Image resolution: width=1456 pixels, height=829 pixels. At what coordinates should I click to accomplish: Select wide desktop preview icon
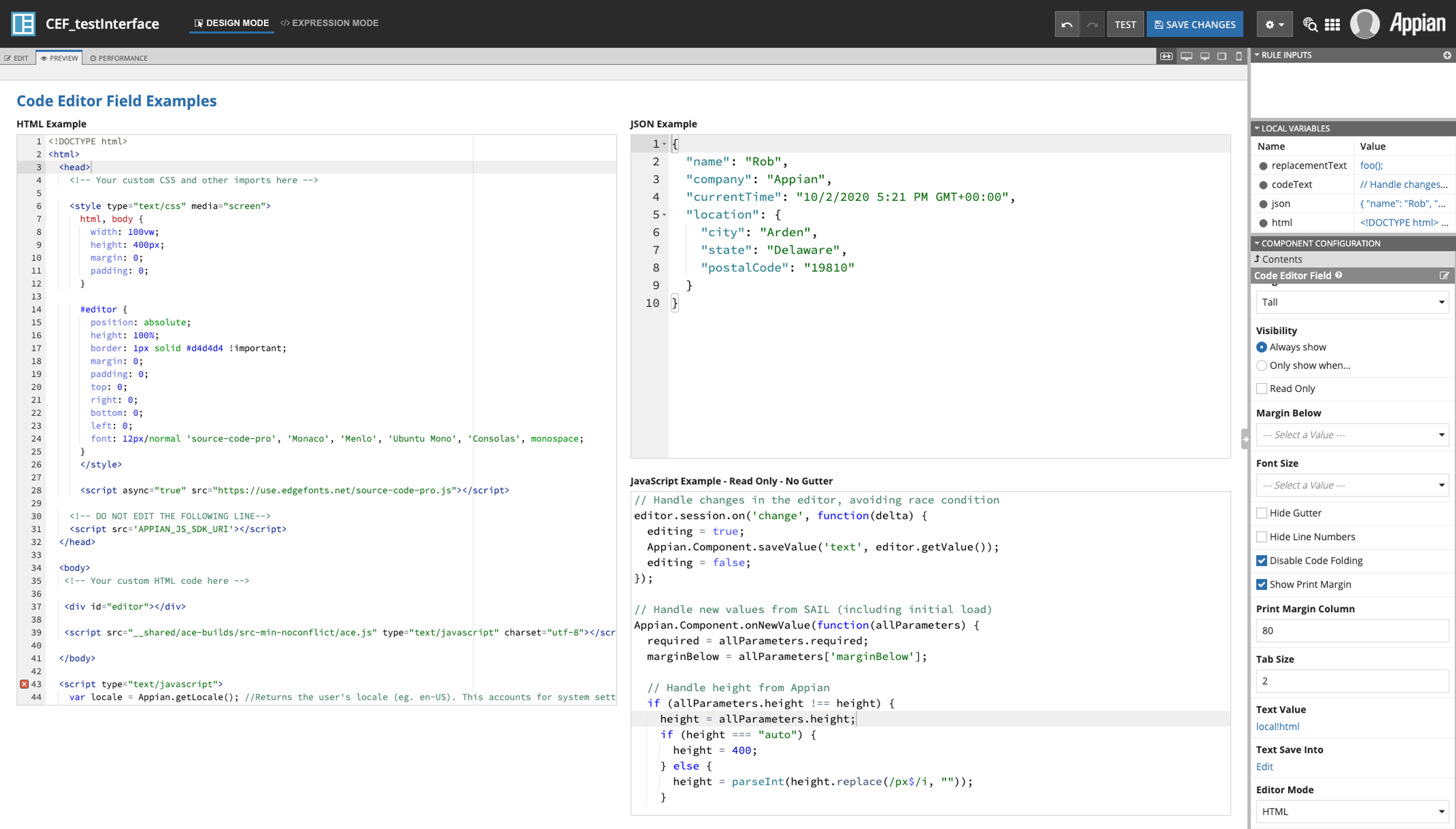(1186, 57)
